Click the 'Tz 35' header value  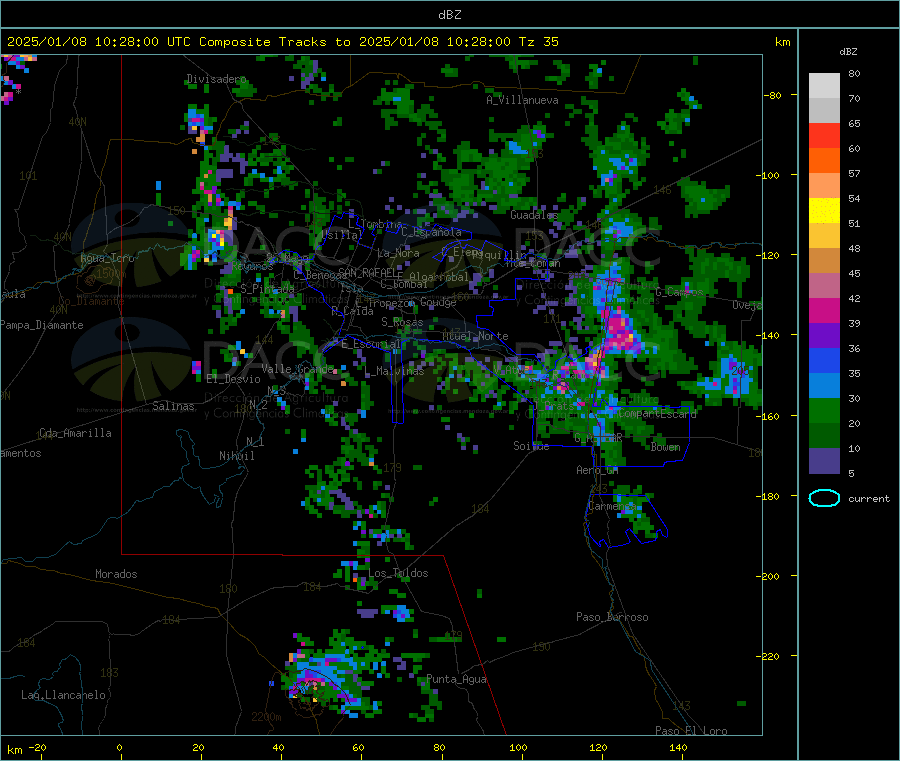pyautogui.click(x=538, y=42)
